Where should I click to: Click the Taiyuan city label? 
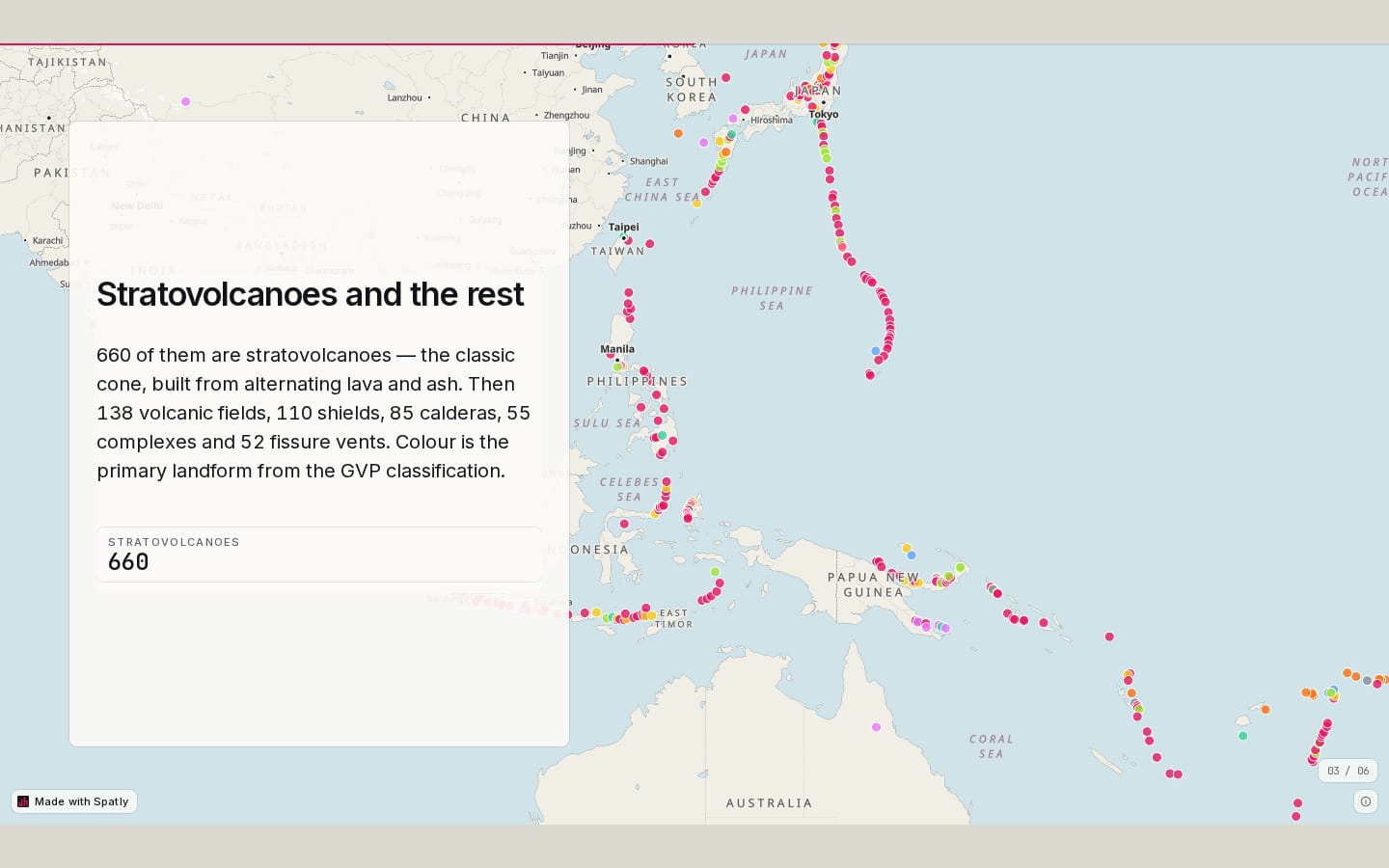coord(548,72)
